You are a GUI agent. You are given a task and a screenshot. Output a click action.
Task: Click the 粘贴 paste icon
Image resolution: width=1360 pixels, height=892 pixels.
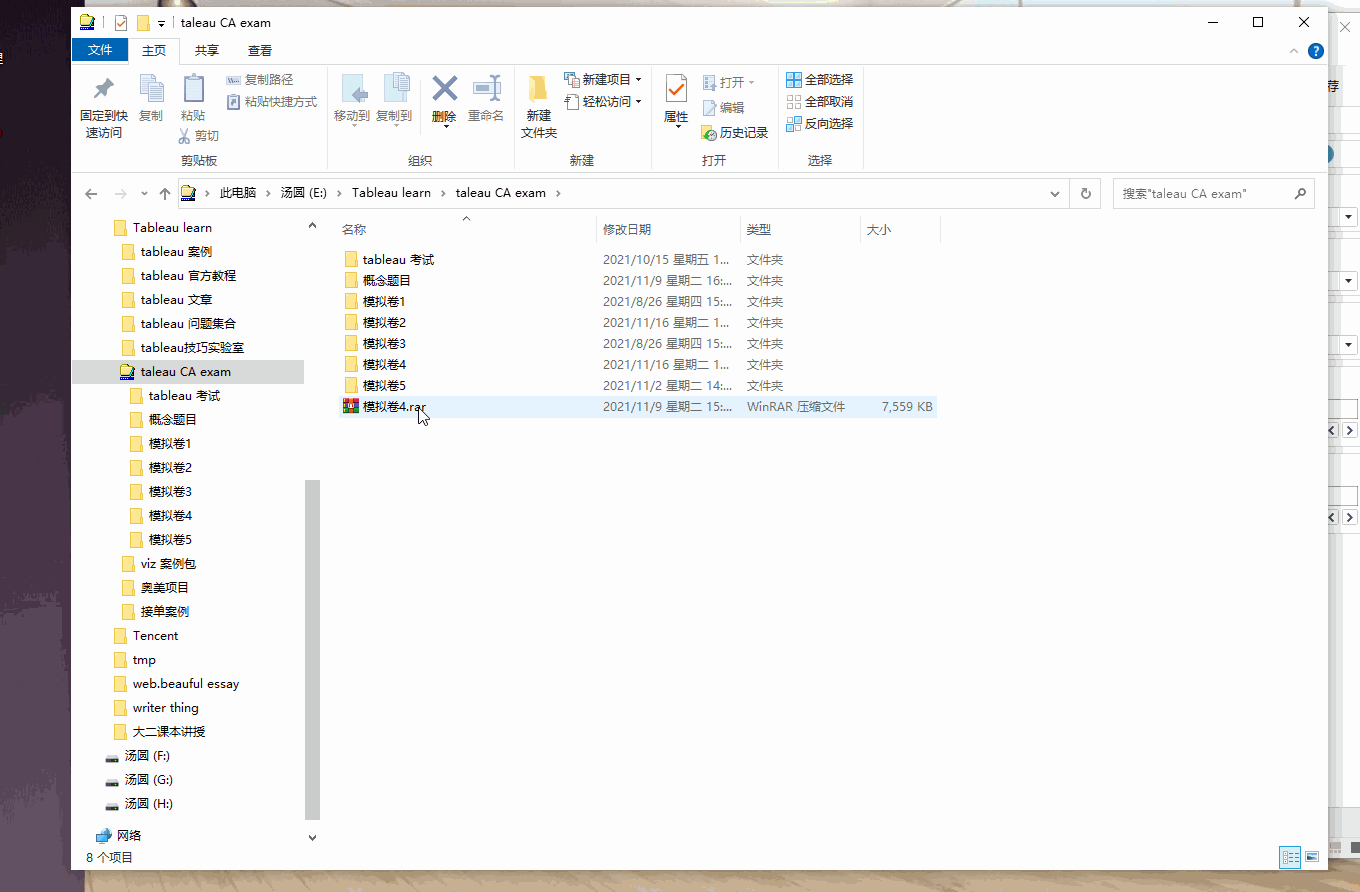click(193, 89)
